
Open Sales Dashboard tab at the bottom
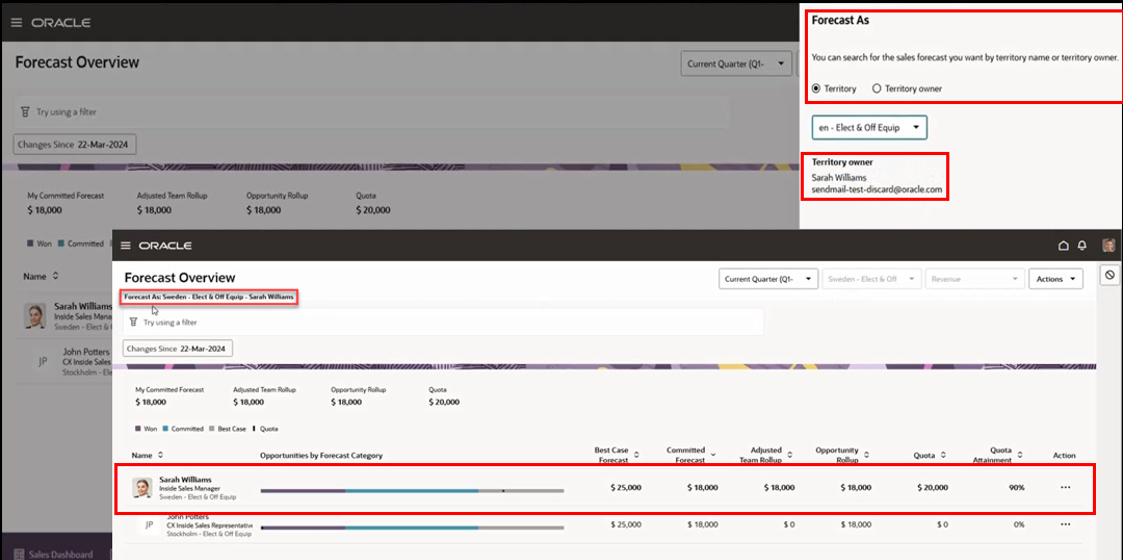pyautogui.click(x=52, y=554)
